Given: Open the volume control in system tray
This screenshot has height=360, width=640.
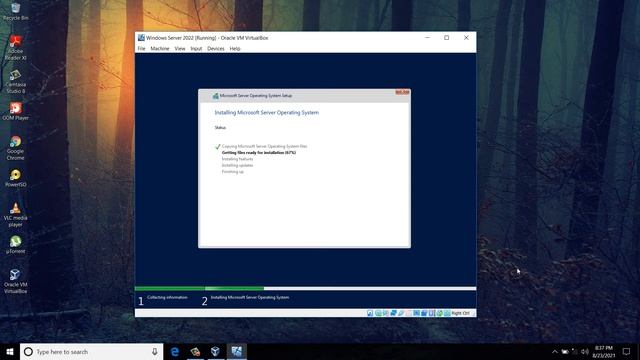Looking at the screenshot, I should (x=584, y=351).
